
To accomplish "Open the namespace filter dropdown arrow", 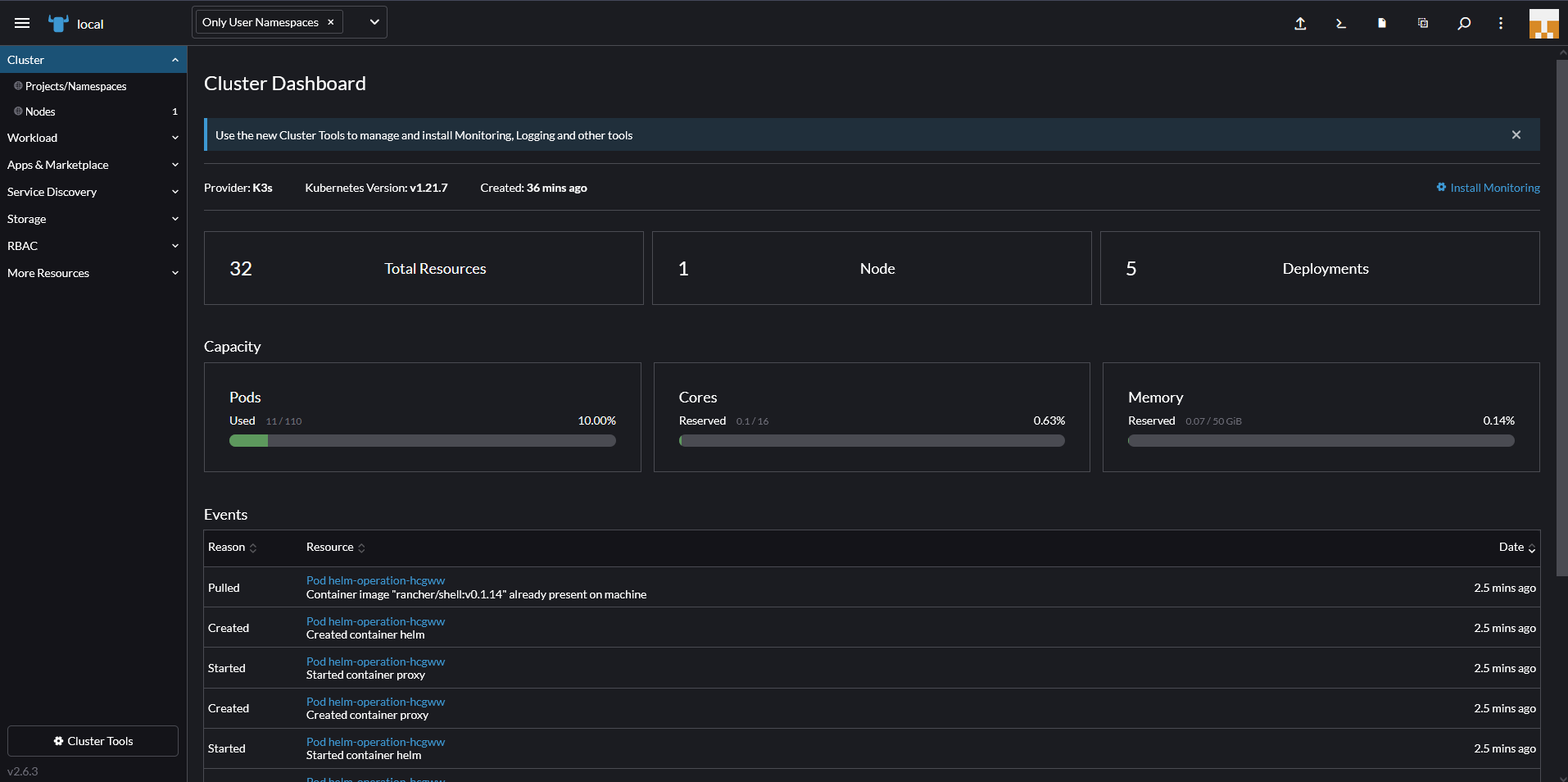I will 374,22.
